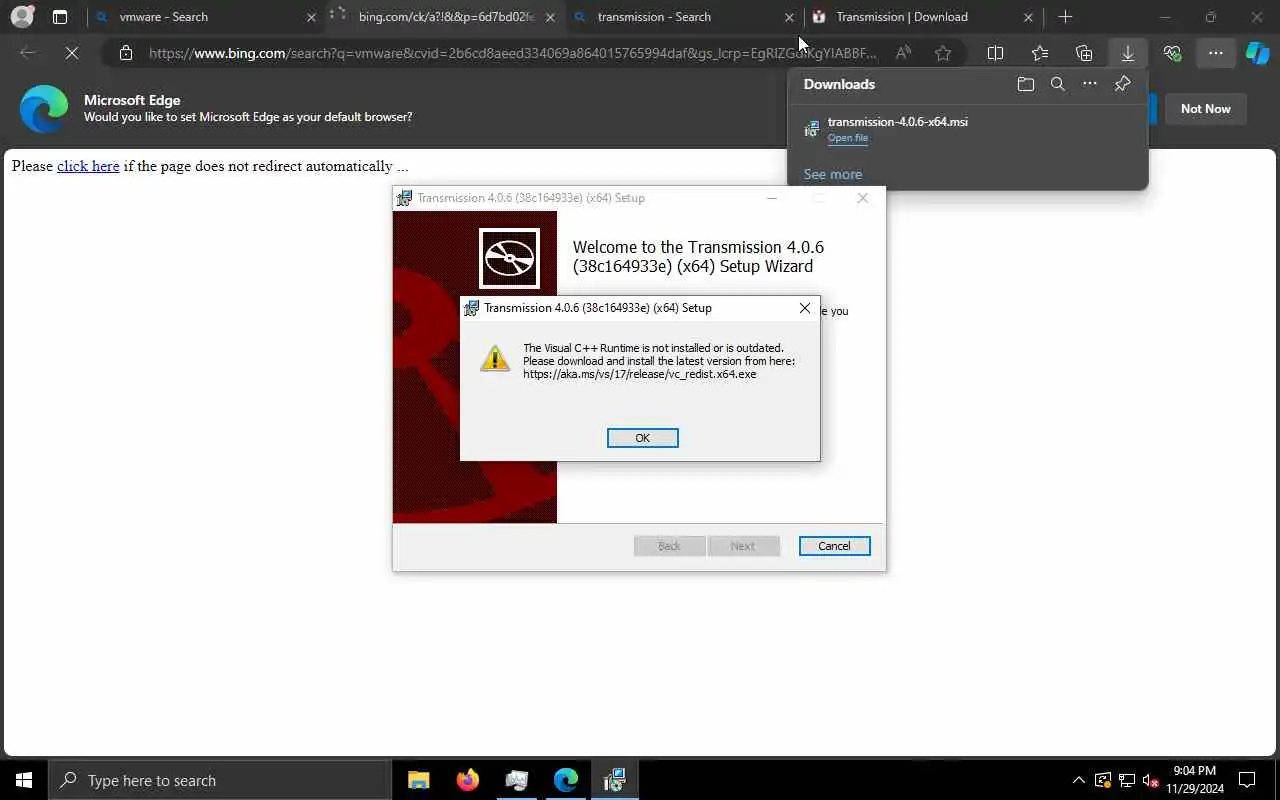Open more options in Downloads panel
Screen dimensions: 1280x800
(1090, 85)
